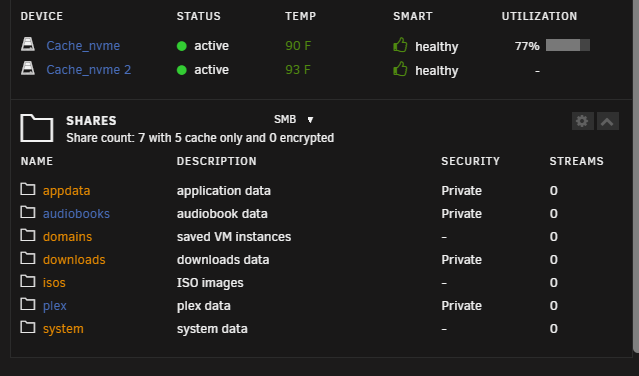Click the SMART thumbs-up icon for Cache_nvme 2
639x376 pixels.
tap(400, 69)
